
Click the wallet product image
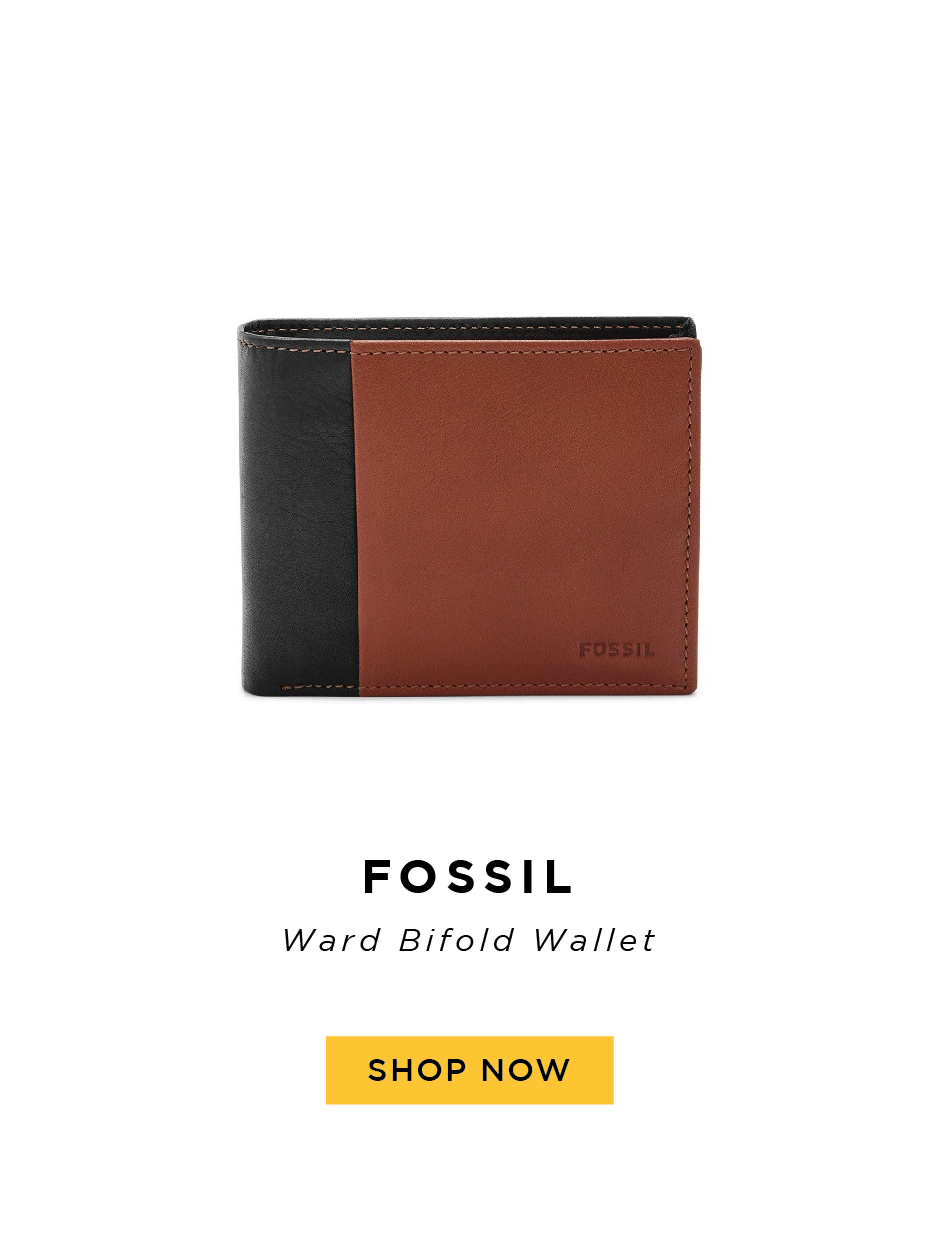coord(469,508)
